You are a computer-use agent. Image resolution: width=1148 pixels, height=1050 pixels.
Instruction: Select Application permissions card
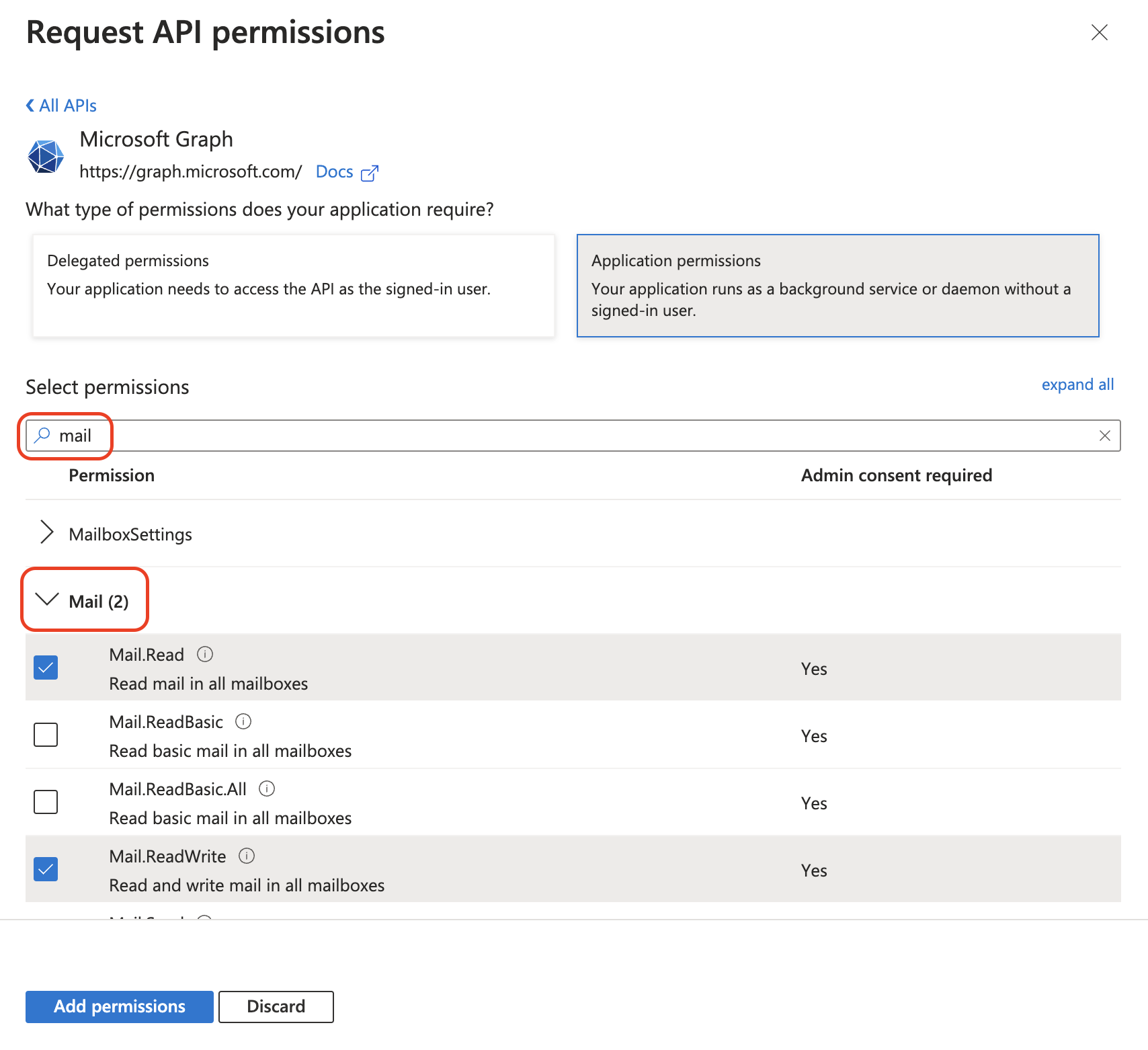(837, 286)
